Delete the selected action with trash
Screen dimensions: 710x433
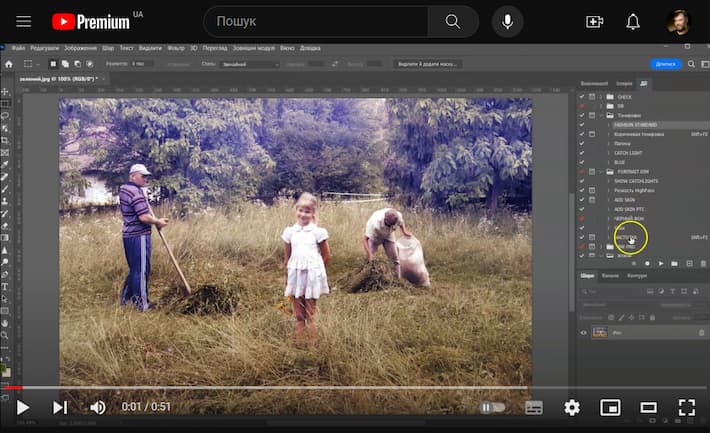tap(703, 264)
